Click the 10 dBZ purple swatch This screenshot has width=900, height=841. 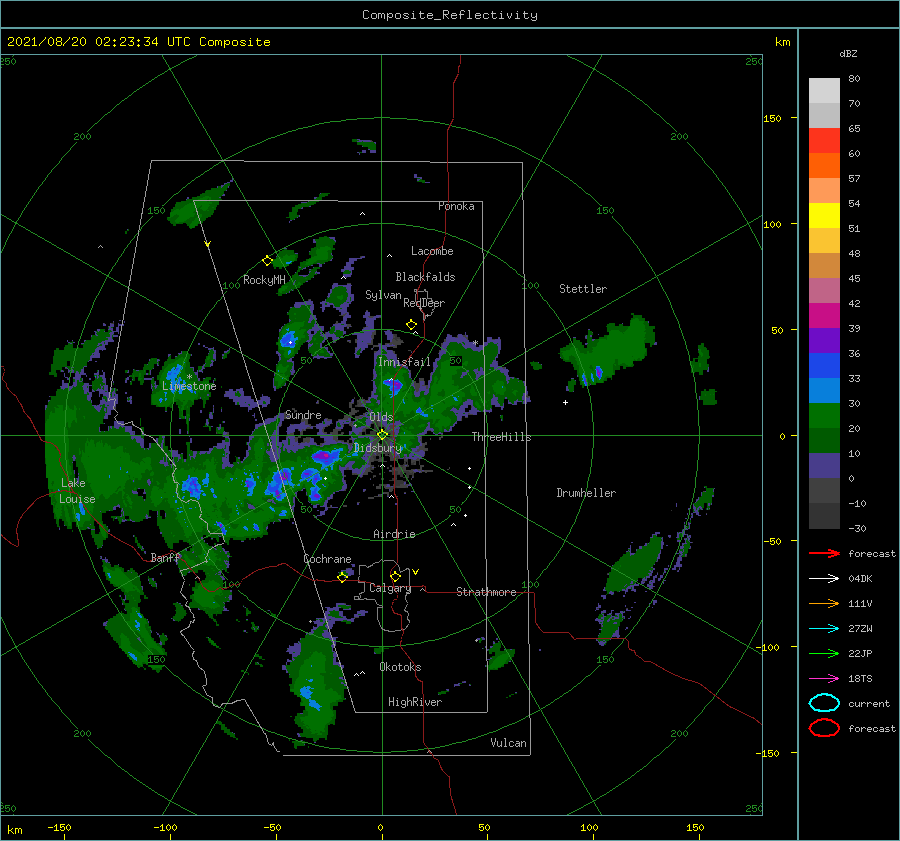click(x=824, y=465)
